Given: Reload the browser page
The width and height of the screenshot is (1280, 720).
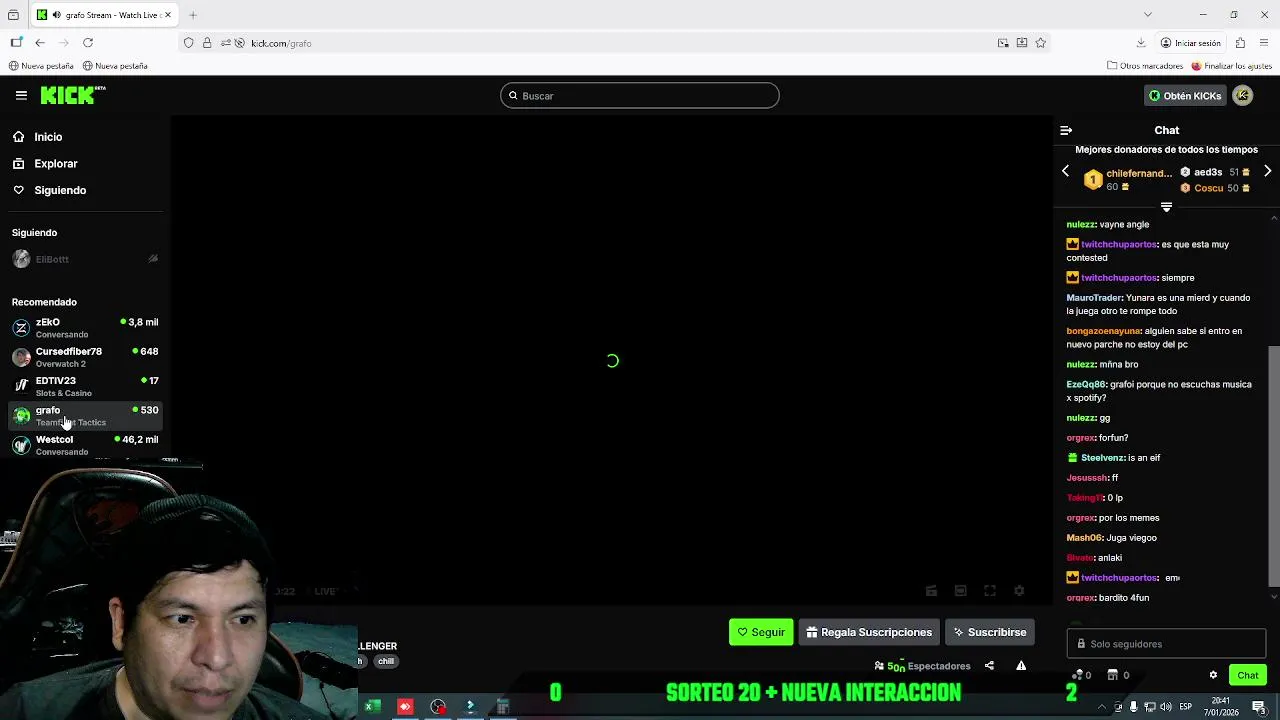Looking at the screenshot, I should (x=88, y=43).
